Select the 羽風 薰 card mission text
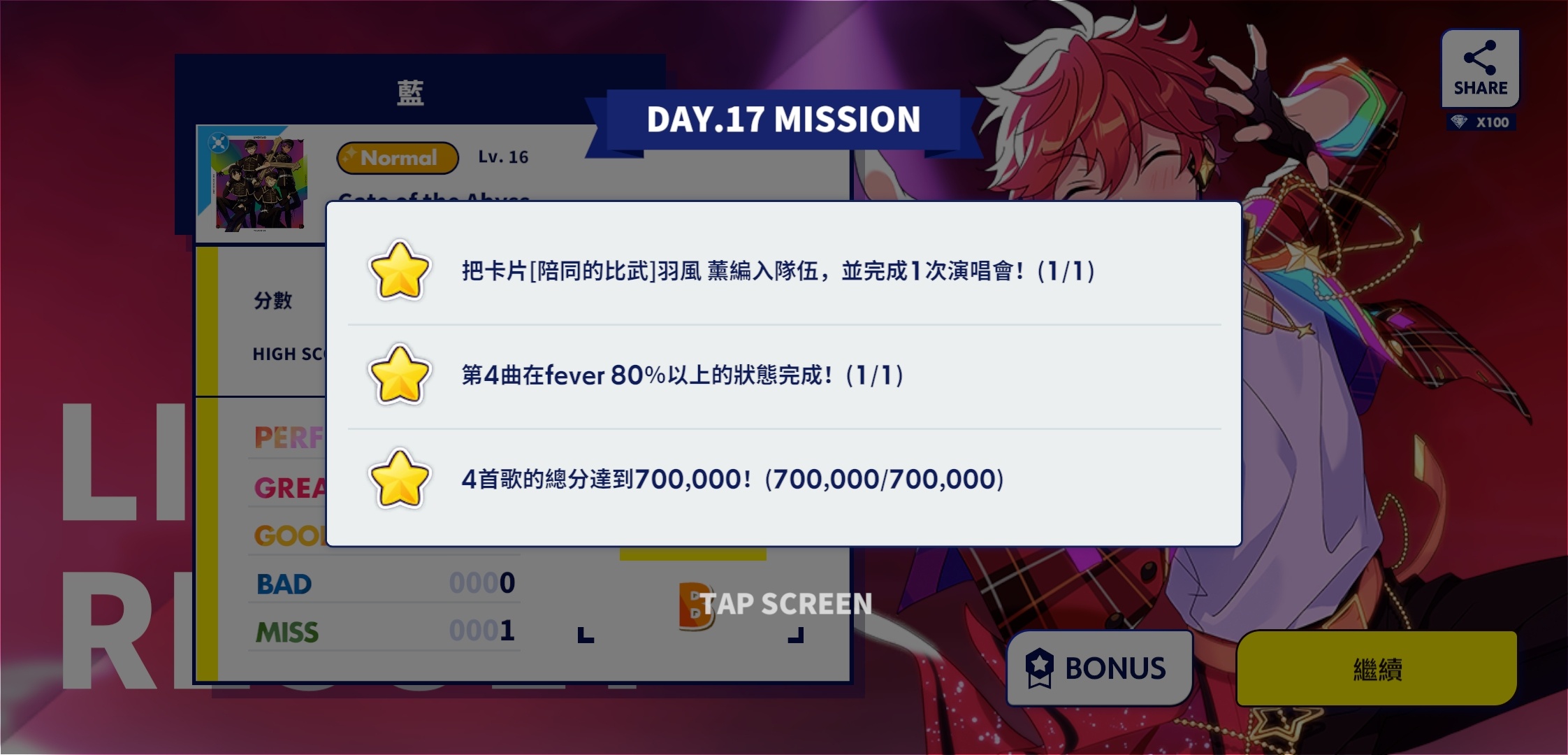This screenshot has width=1568, height=755. pos(778,271)
